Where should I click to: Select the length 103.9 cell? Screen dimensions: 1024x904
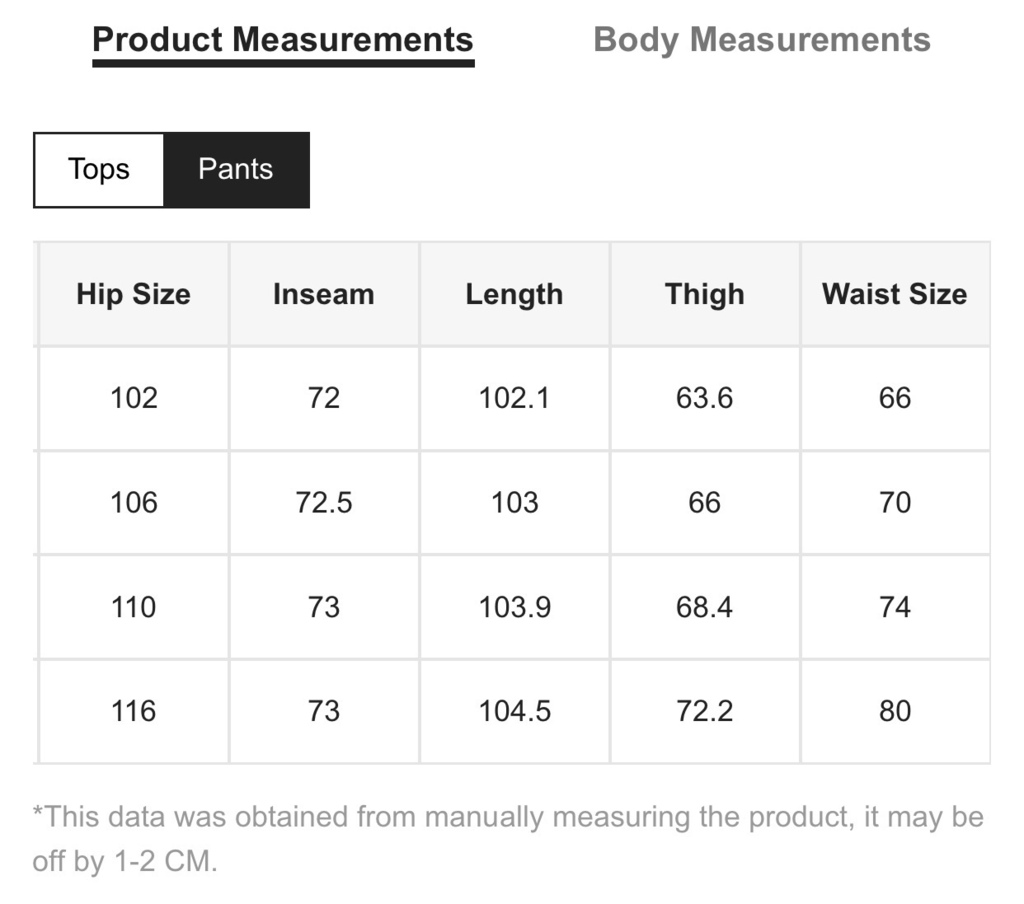pyautogui.click(x=515, y=607)
